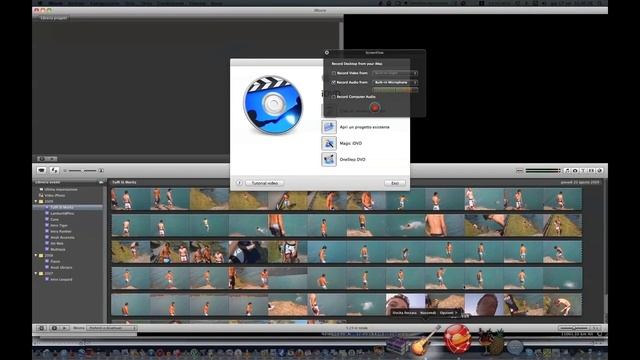Viewport: 640px width, 360px height.
Task: Click the 'Apri un progetto esistente' icon
Action: 329,127
